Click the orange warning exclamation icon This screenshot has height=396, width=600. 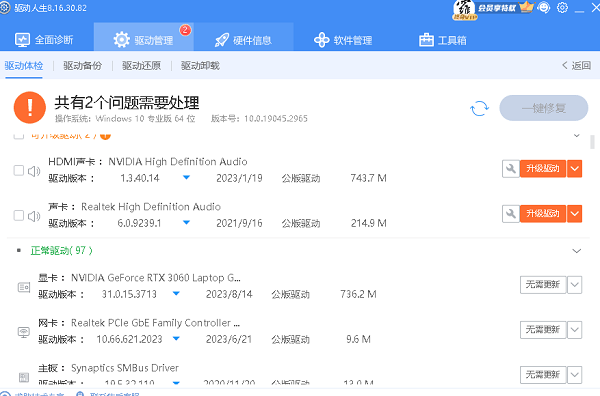tap(30, 108)
